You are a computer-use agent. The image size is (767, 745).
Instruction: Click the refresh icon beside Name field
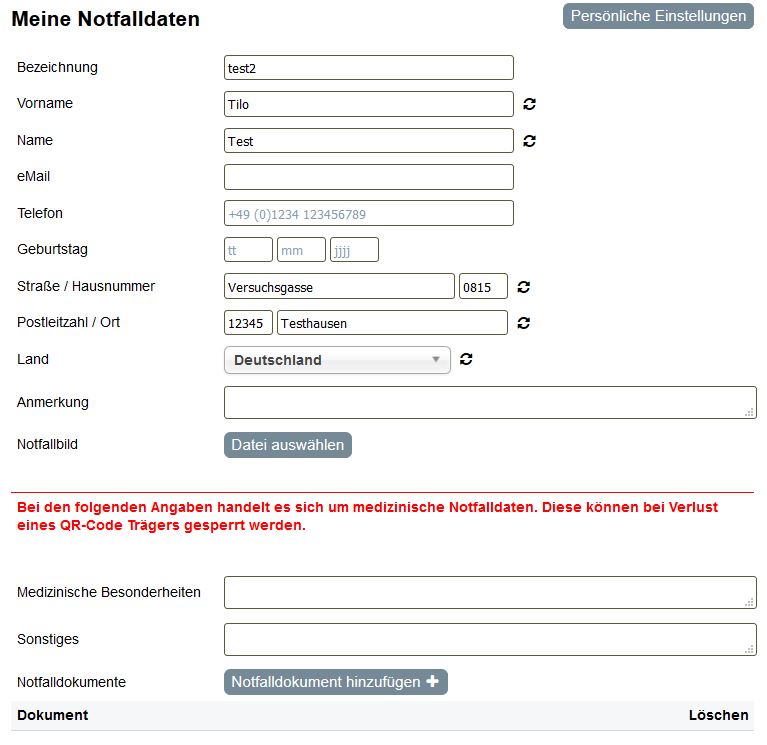[529, 141]
